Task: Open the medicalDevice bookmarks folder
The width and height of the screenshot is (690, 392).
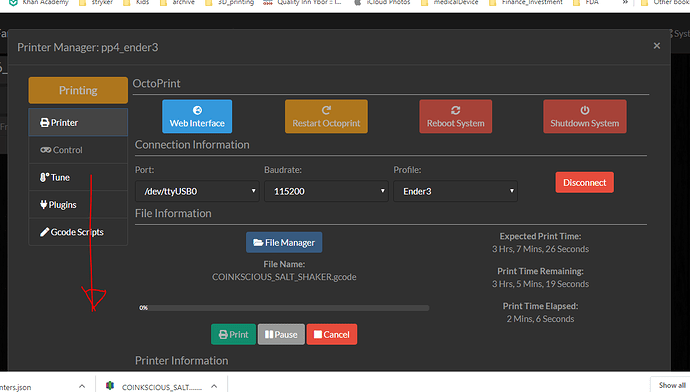Action: (x=451, y=3)
